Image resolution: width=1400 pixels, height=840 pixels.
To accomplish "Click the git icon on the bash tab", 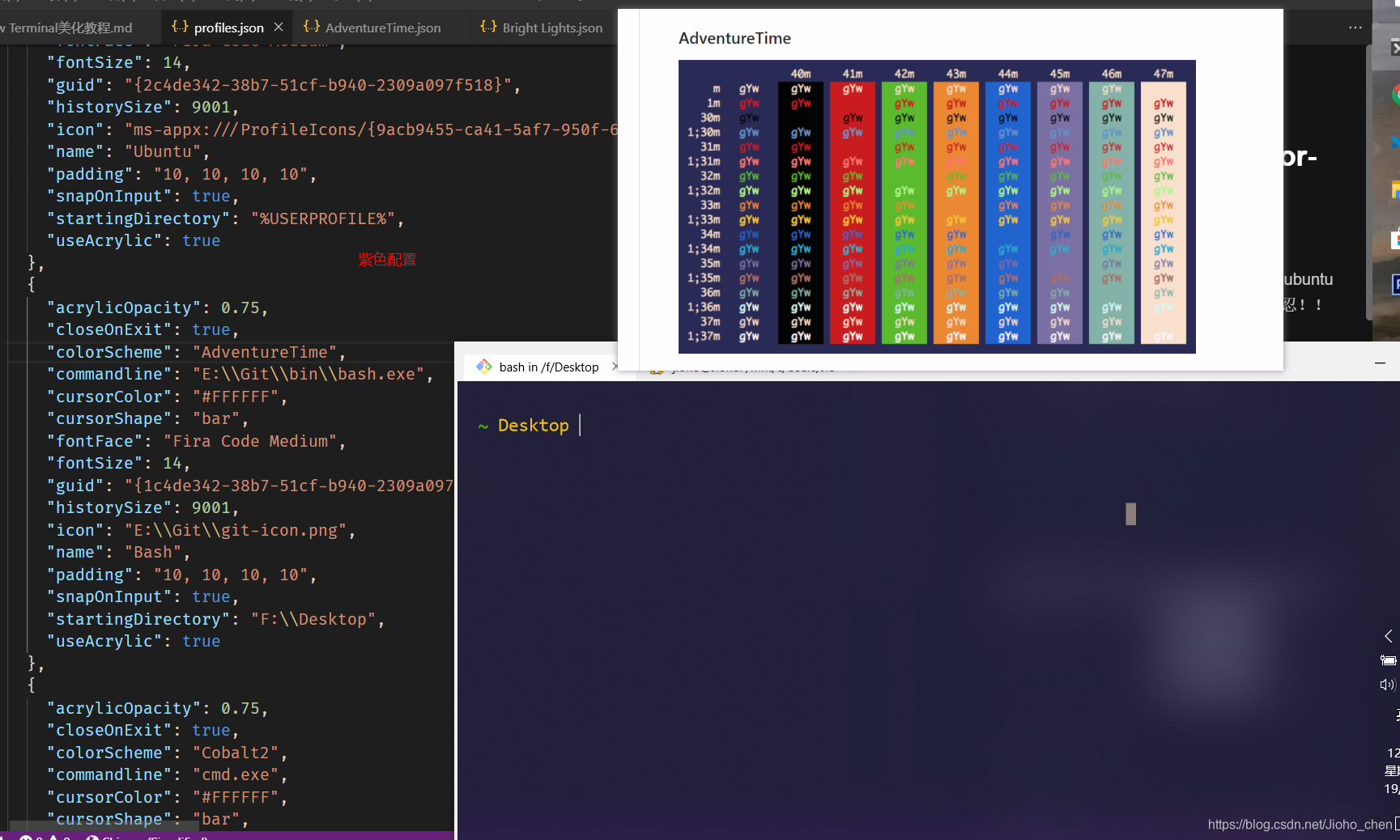I will point(484,367).
